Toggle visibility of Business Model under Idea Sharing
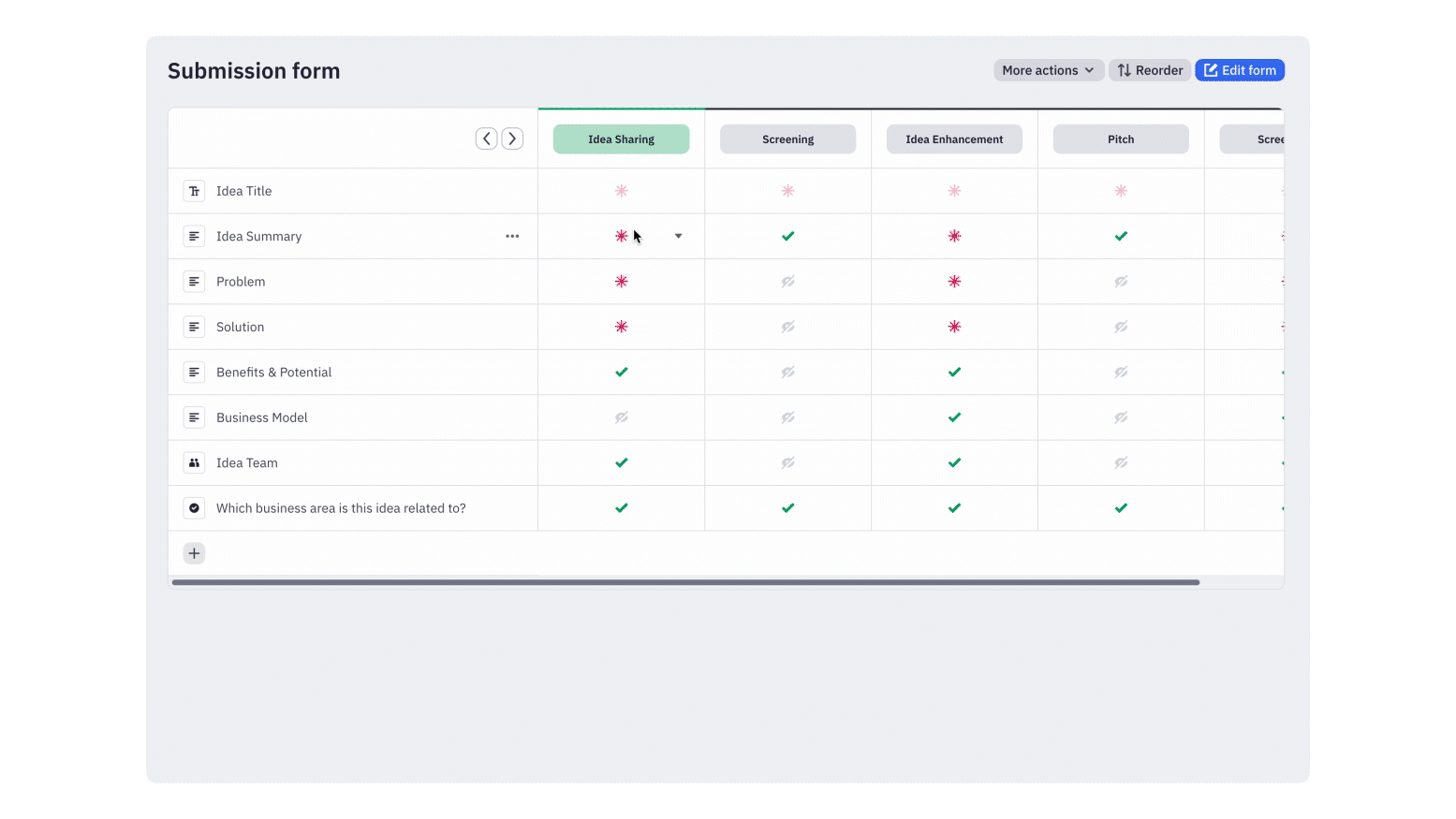 [621, 417]
